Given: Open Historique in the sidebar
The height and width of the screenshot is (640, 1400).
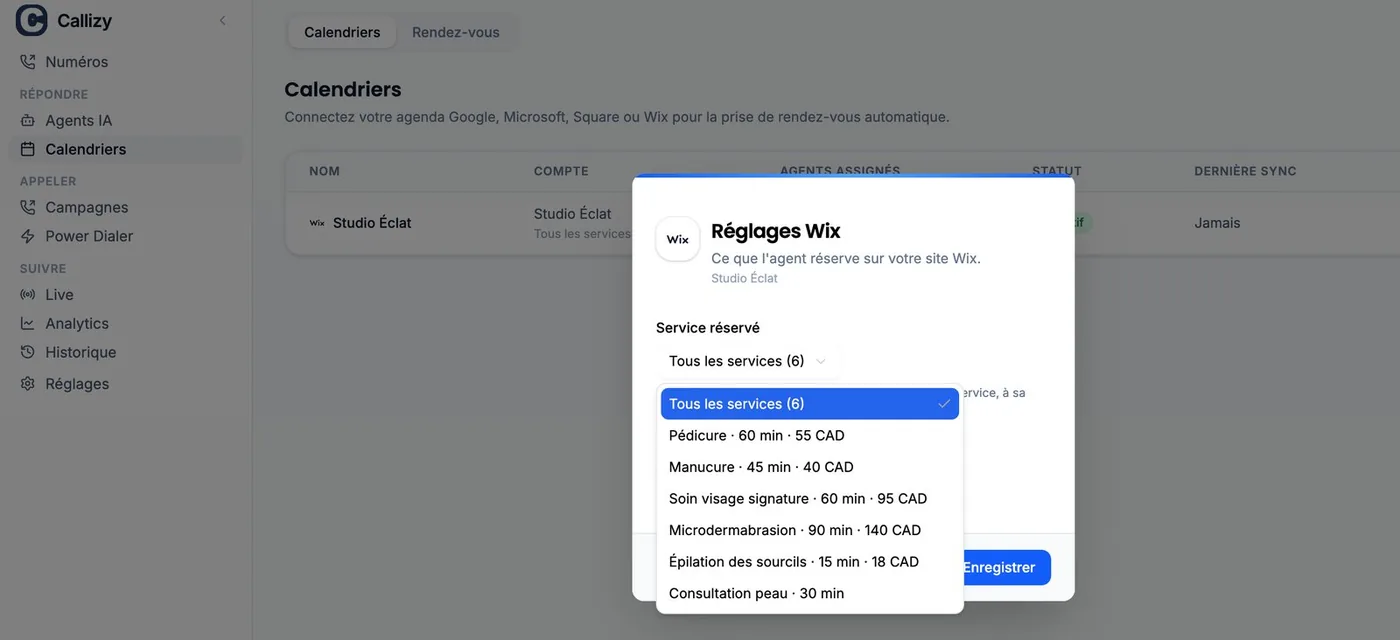Looking at the screenshot, I should coord(126,352).
